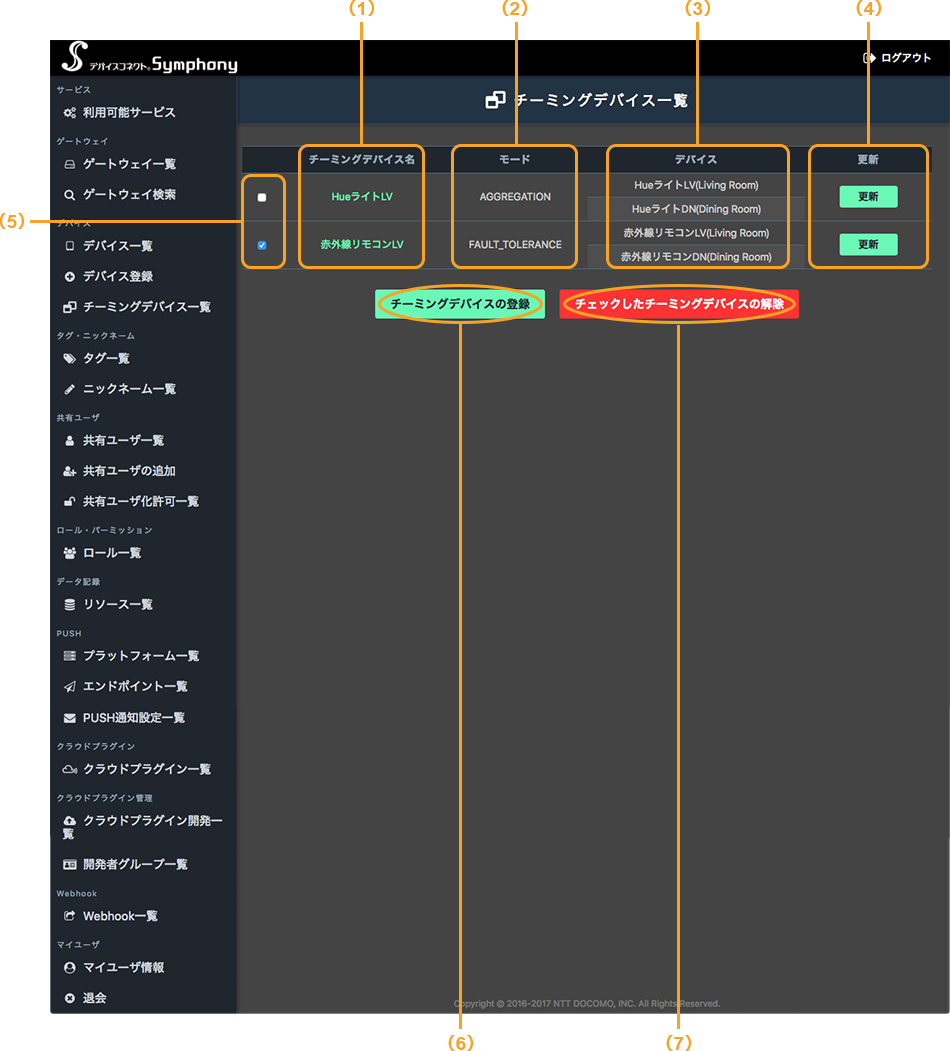Click 更新 button for 赤外線リモコンLV
The height and width of the screenshot is (1051, 950).
[868, 245]
